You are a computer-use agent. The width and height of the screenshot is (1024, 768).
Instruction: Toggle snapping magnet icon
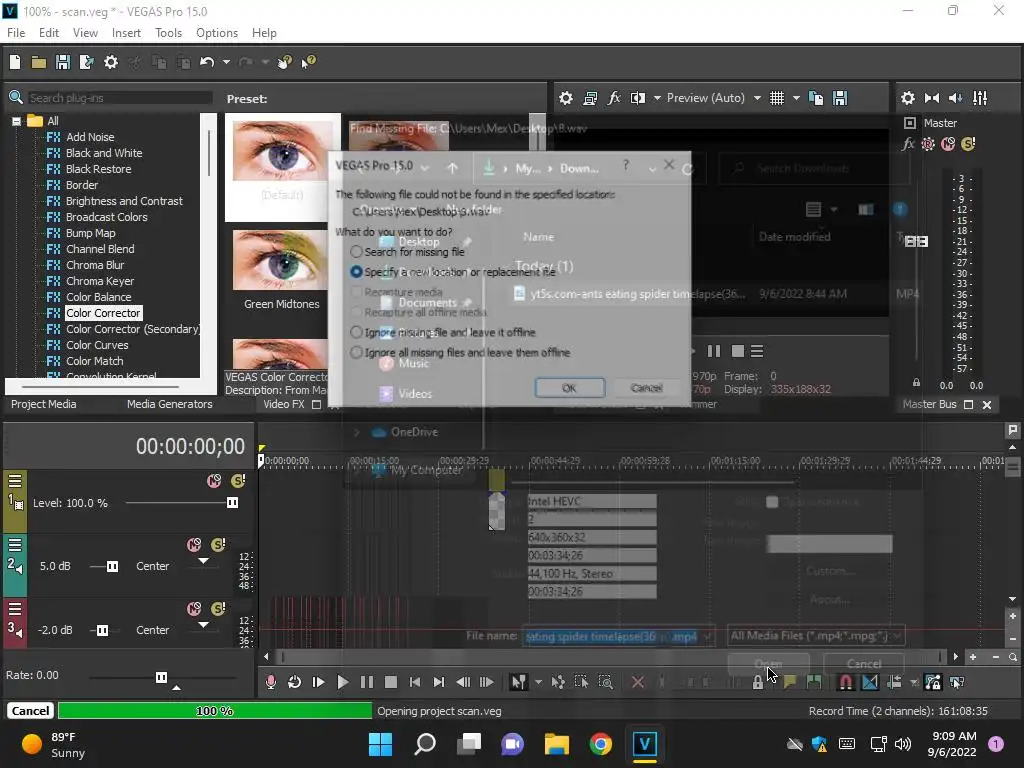846,682
